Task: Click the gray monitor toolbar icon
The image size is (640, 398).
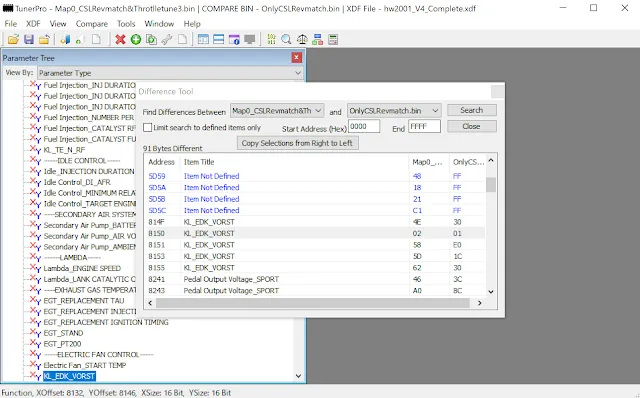Action: tap(249, 39)
